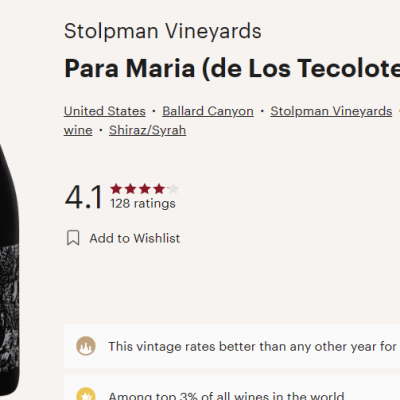Click the grey fifth rating star
Screen dimensions: 400x400
tap(174, 189)
